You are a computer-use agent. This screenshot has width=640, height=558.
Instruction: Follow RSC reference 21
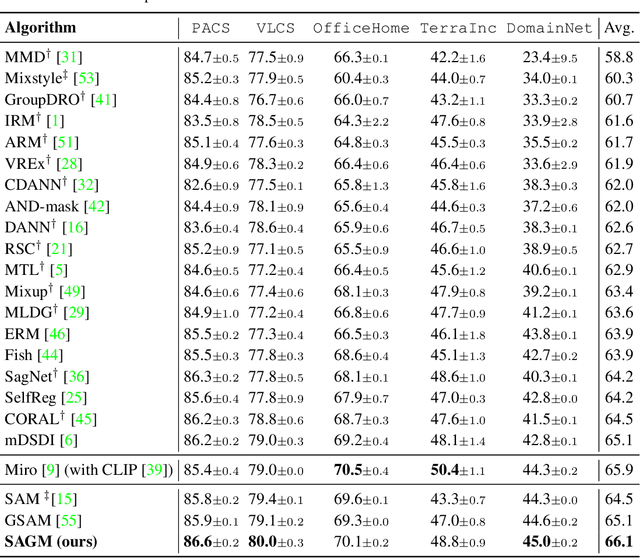click(x=59, y=249)
